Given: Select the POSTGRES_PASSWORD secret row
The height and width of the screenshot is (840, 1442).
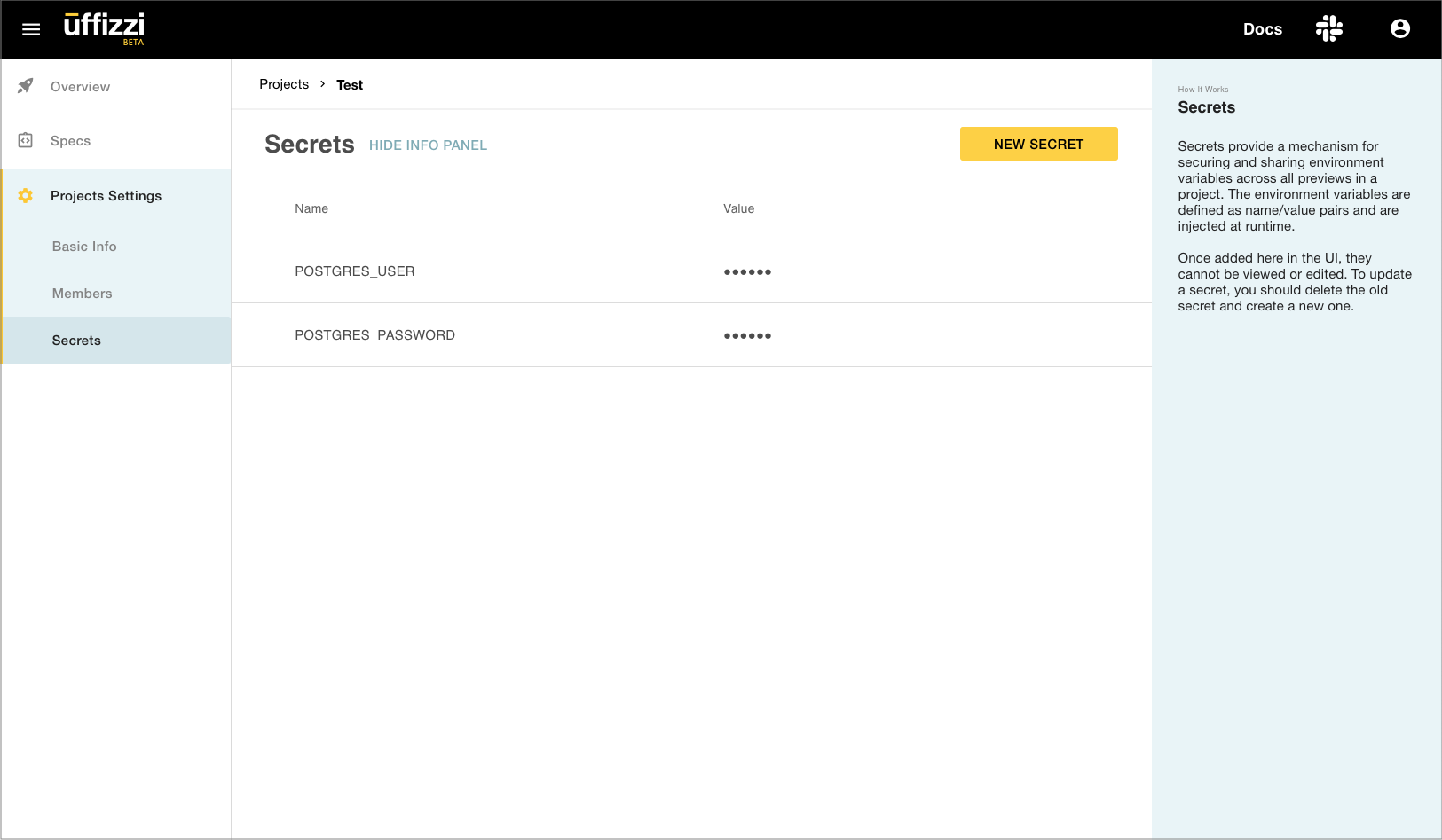Looking at the screenshot, I should coord(374,335).
